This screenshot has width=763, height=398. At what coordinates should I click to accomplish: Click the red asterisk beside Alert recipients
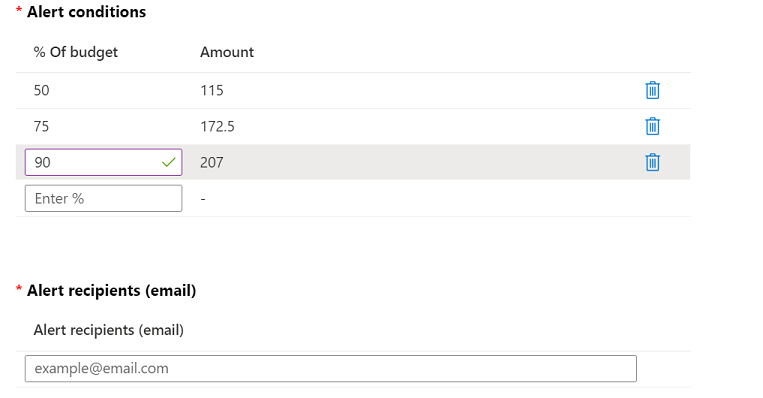19,289
